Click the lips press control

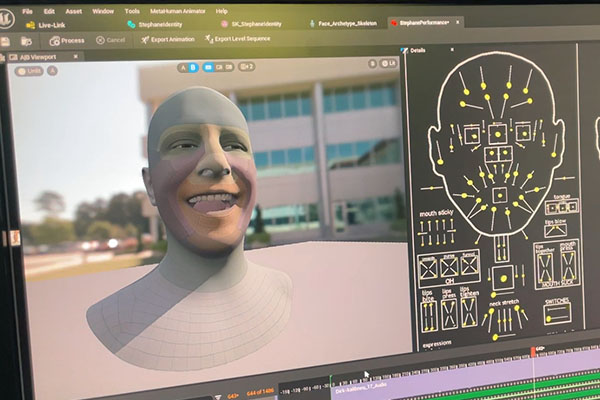pos(449,314)
